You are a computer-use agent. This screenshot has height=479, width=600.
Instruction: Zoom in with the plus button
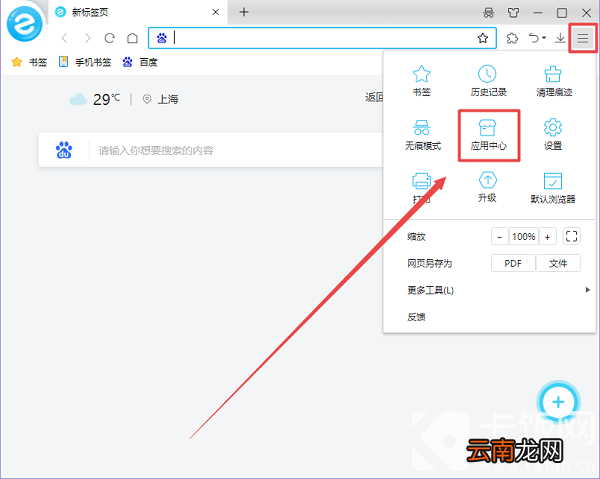pos(548,236)
